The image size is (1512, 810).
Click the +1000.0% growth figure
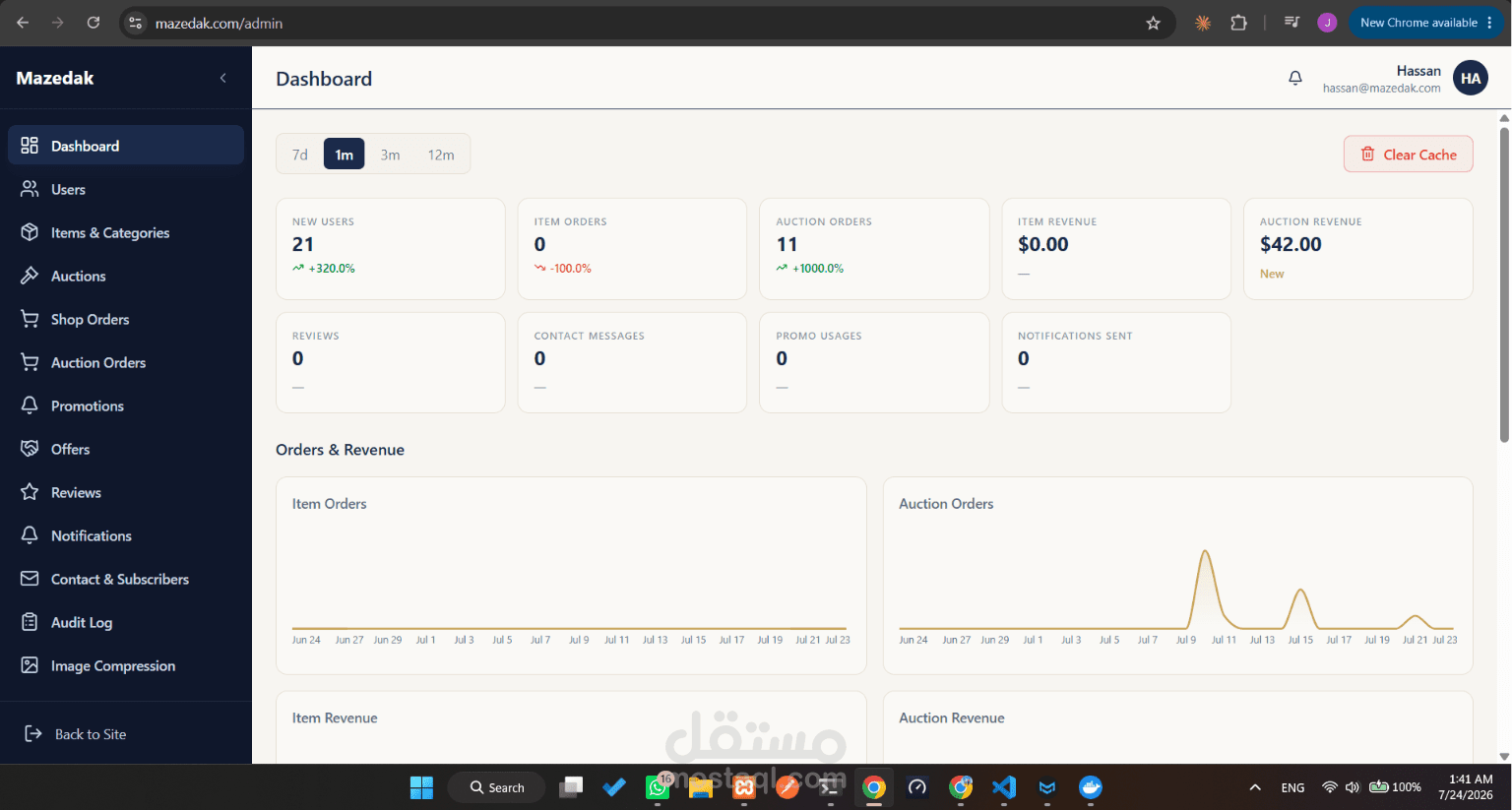click(818, 268)
